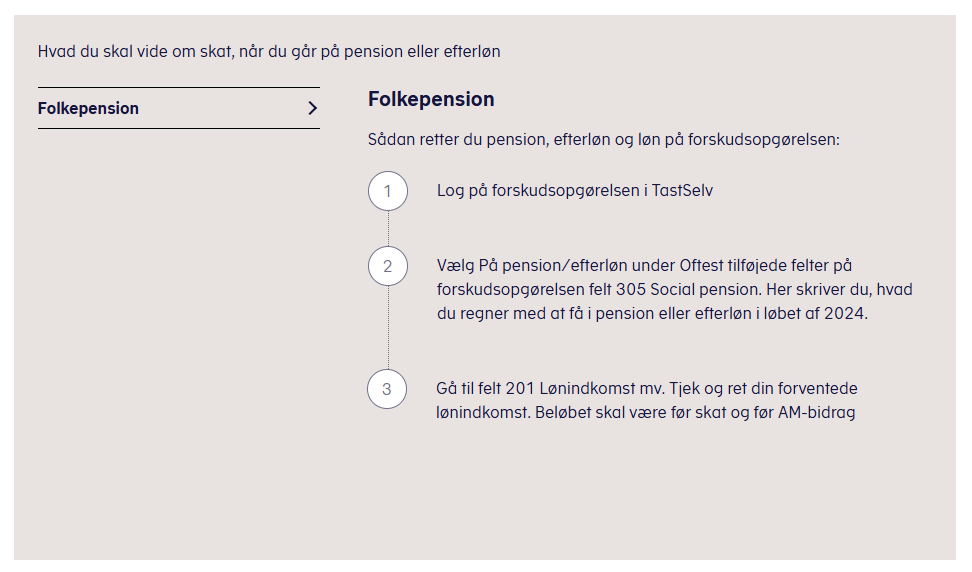
Task: Click dotted connector between steps 1 and 2
Action: [x=388, y=228]
